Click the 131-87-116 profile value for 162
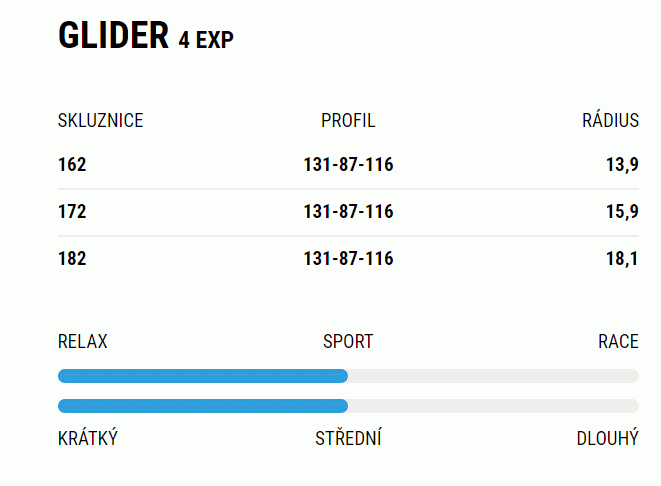The image size is (661, 486). [x=348, y=164]
